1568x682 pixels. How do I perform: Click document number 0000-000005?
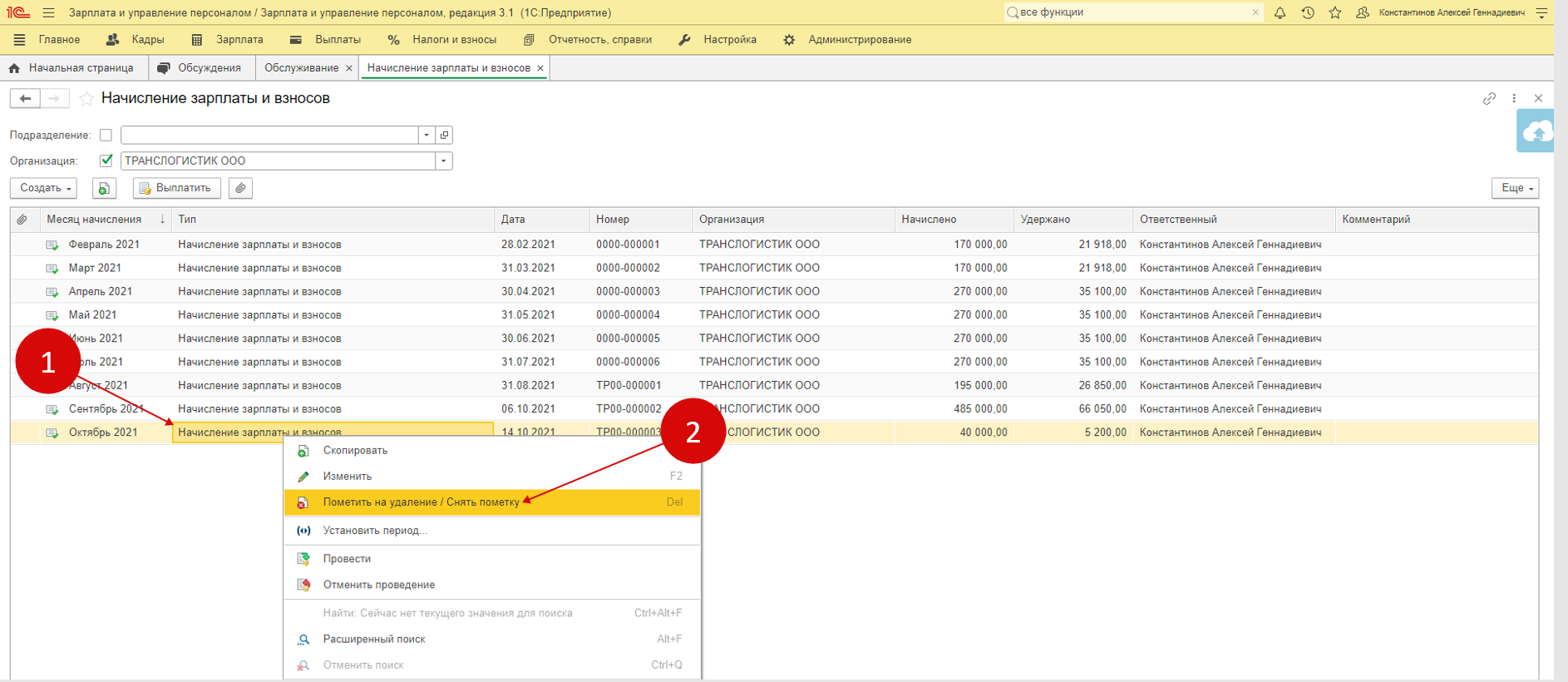628,339
